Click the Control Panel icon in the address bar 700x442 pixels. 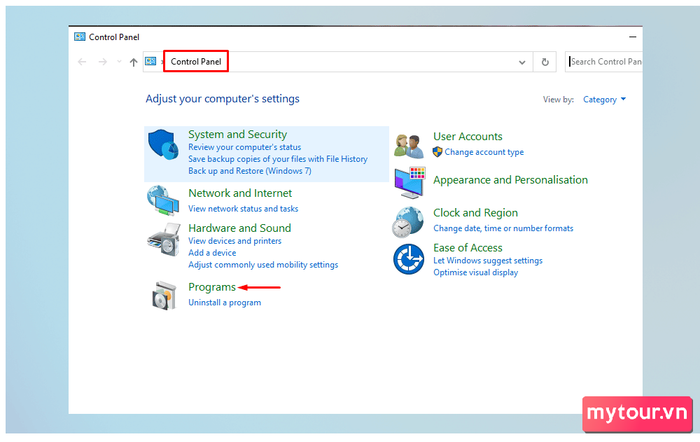151,61
